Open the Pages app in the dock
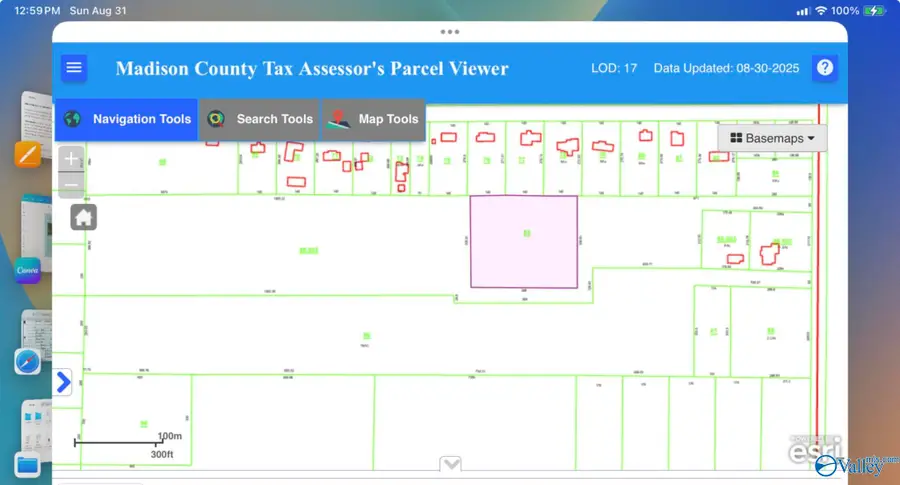Screen dimensions: 900x485 27,154
